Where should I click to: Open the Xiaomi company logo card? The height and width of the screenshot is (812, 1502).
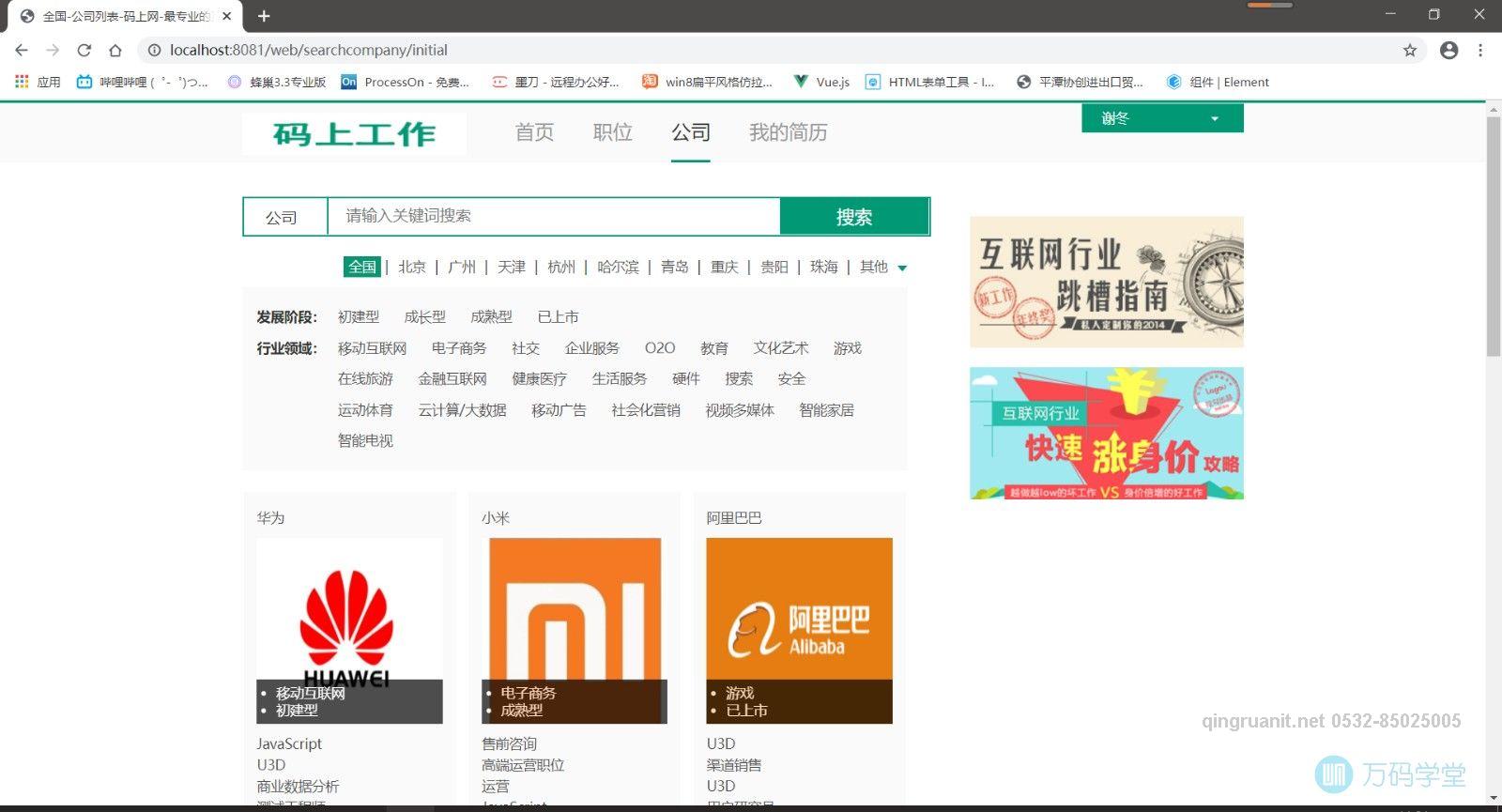click(x=575, y=631)
